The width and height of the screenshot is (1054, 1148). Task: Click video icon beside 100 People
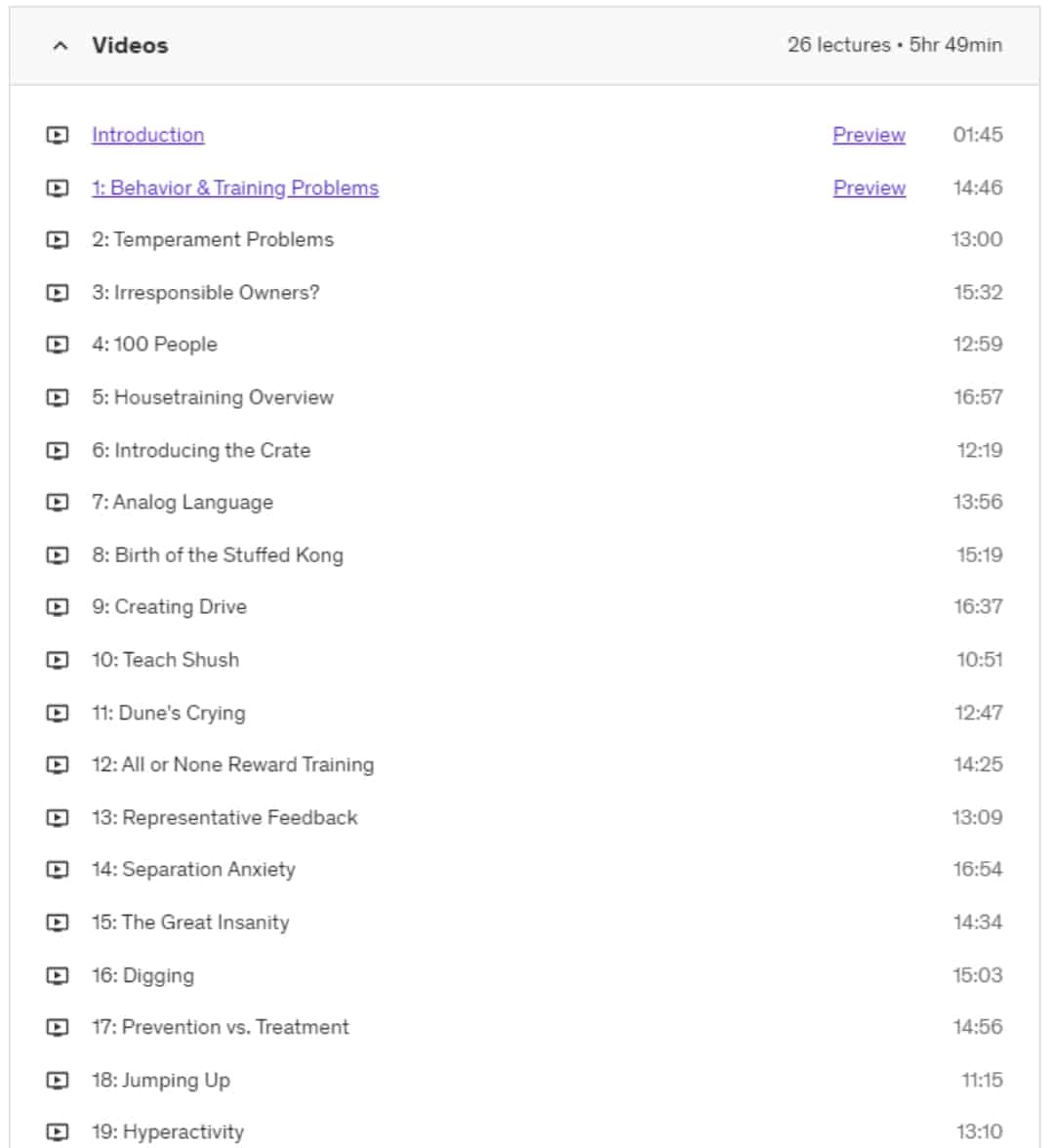pyautogui.click(x=57, y=344)
